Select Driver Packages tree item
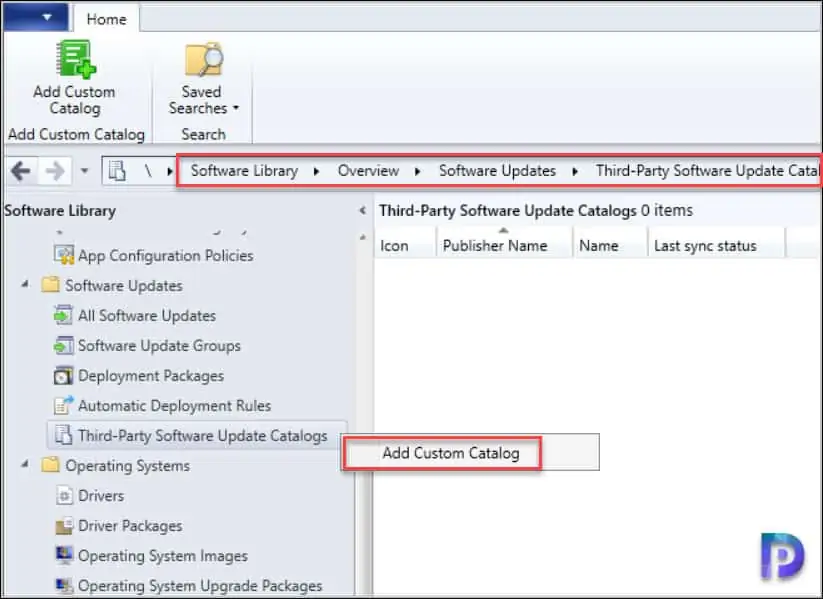Screen dimensions: 823x599 130,526
